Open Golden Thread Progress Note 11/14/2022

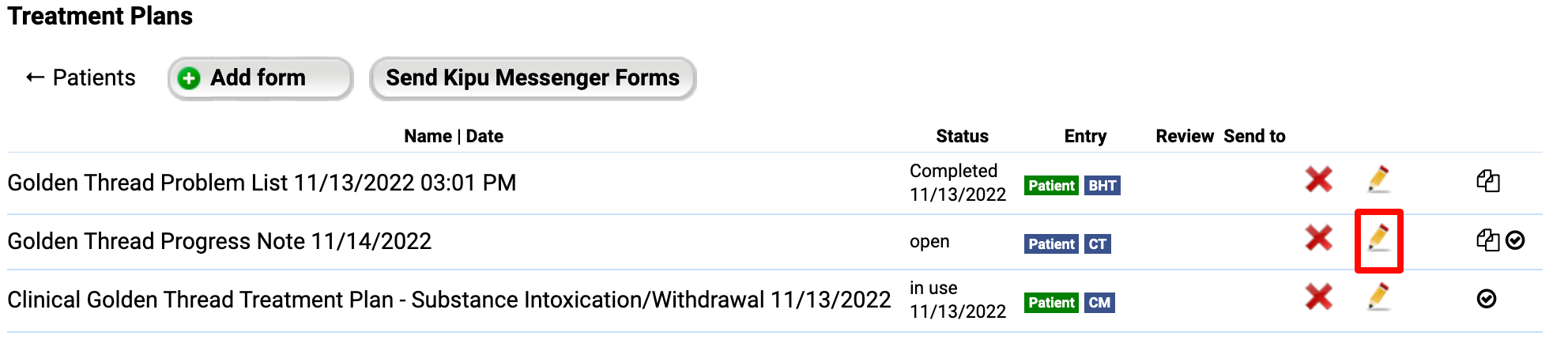220,241
